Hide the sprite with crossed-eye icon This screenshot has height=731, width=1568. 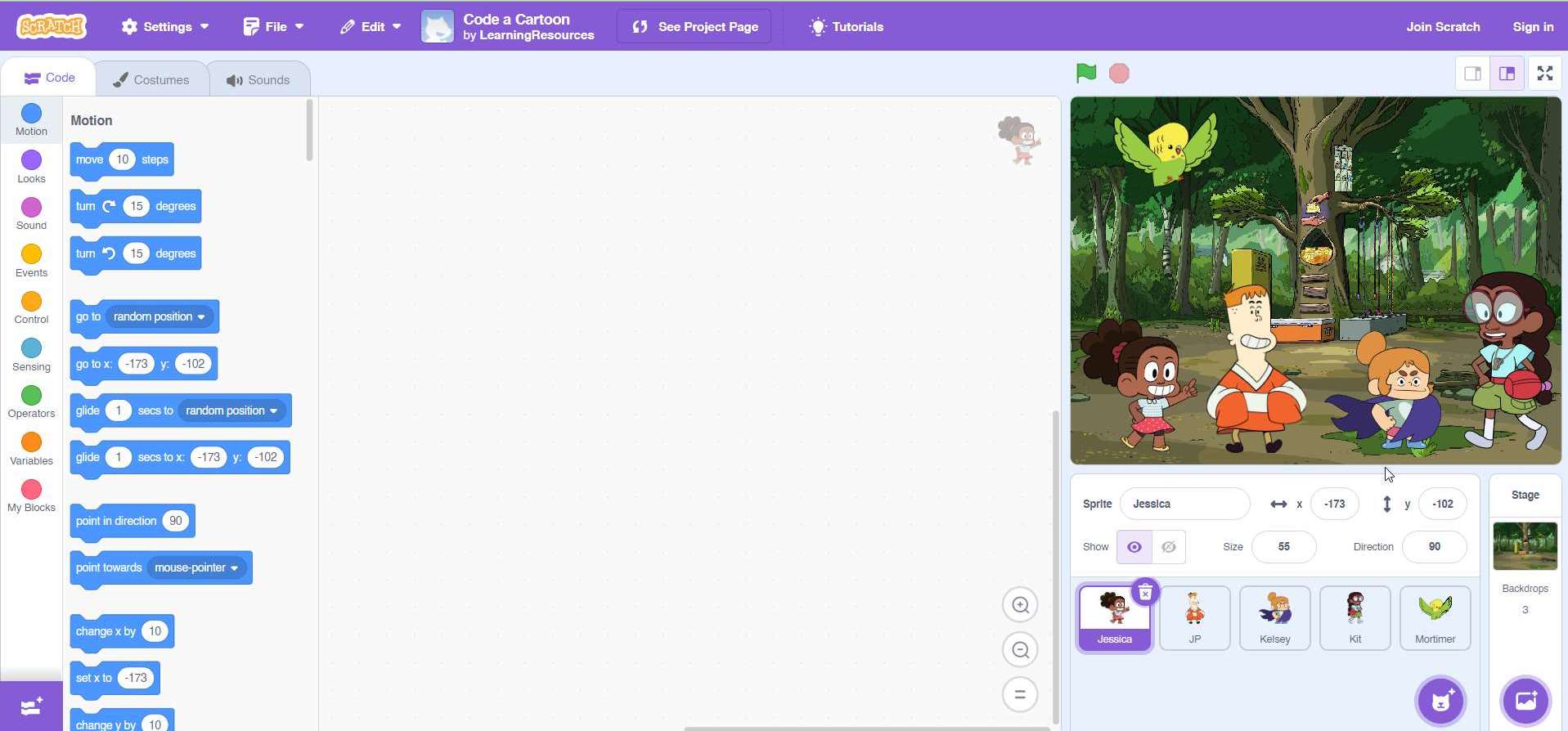(x=1169, y=547)
